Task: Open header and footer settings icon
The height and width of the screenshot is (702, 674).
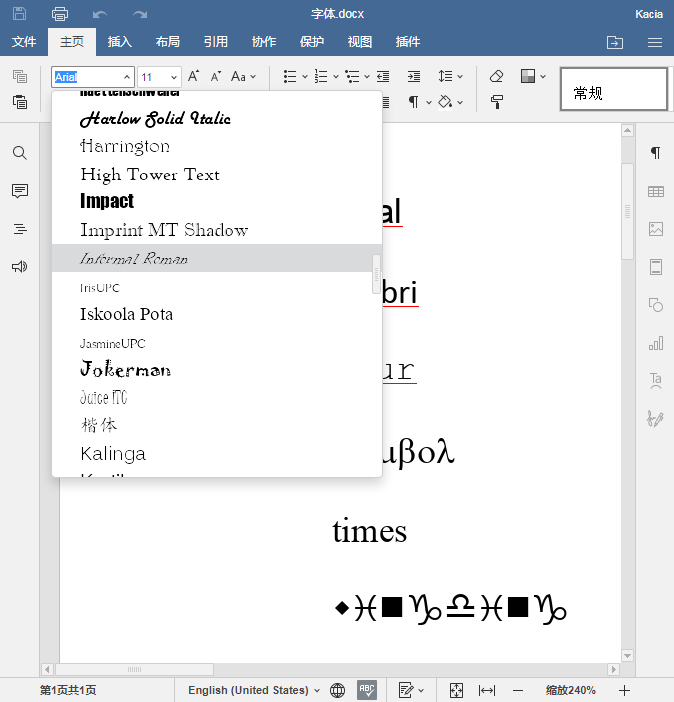Action: pos(656,267)
